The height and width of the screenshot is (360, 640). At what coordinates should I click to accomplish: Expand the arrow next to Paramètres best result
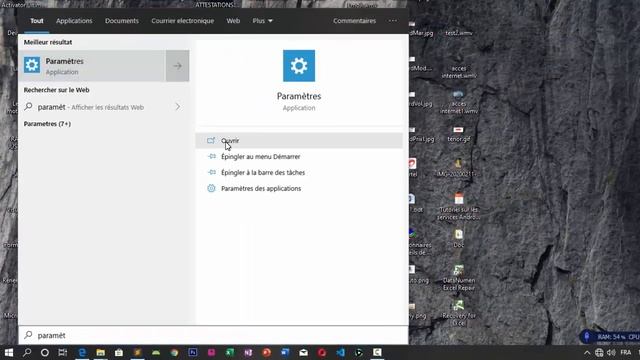(177, 66)
